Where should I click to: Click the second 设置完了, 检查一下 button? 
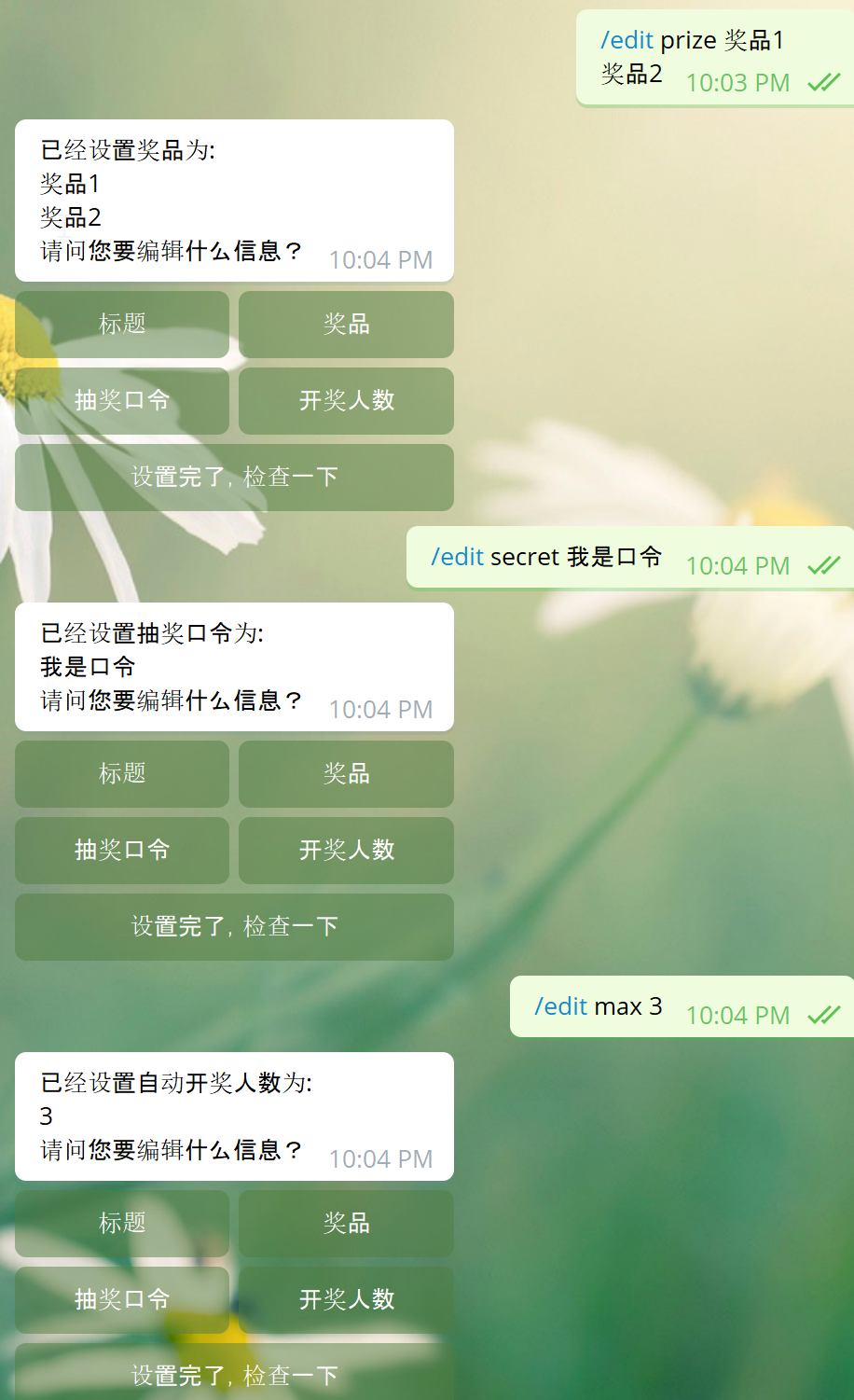[234, 927]
